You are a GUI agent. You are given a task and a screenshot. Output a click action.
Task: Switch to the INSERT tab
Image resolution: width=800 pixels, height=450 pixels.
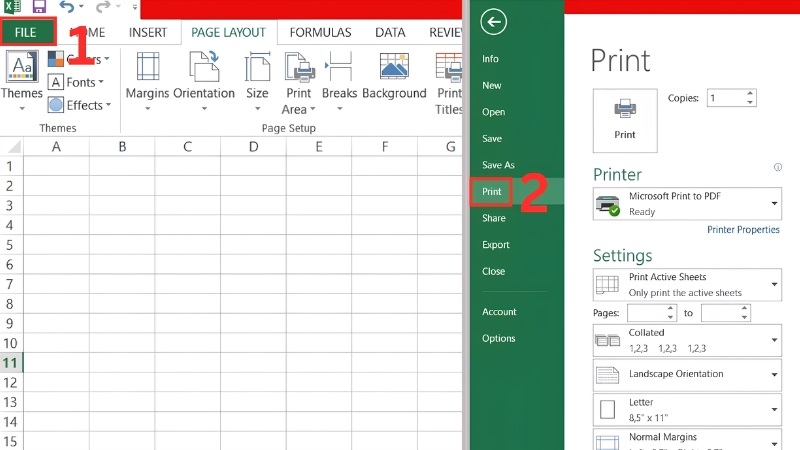[147, 33]
